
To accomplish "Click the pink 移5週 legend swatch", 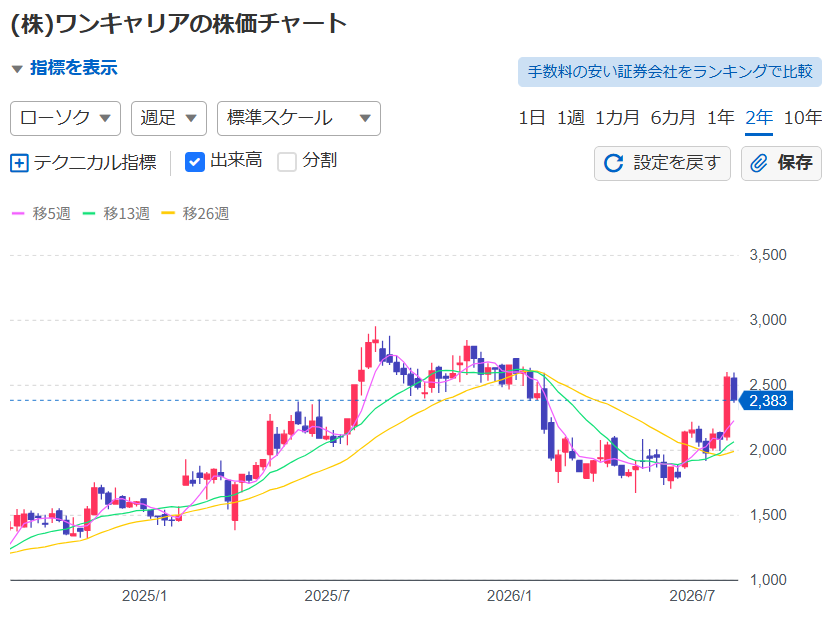I will pyautogui.click(x=18, y=214).
